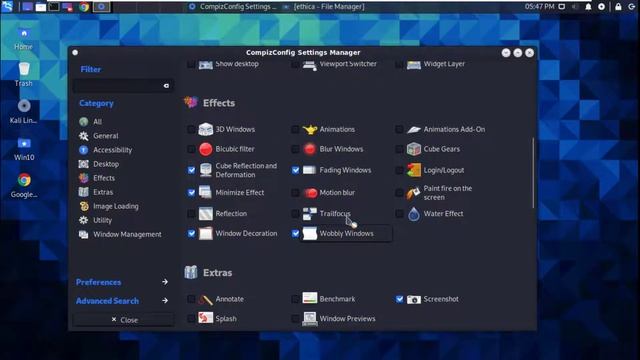Open the Fading Windows plugin icon
Image resolution: width=640 pixels, height=360 pixels.
[x=309, y=170]
